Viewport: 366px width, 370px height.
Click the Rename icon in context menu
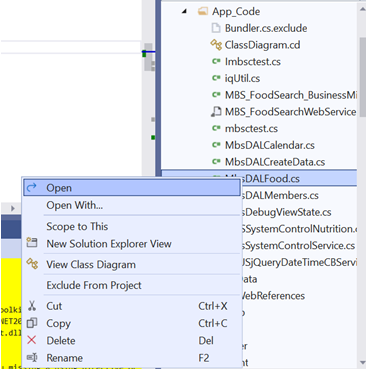(x=32, y=358)
